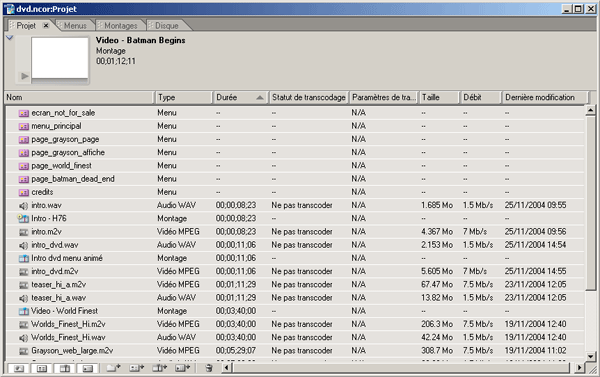The image size is (600, 377).
Task: Select menu_principal menu icon
Action: (x=24, y=126)
